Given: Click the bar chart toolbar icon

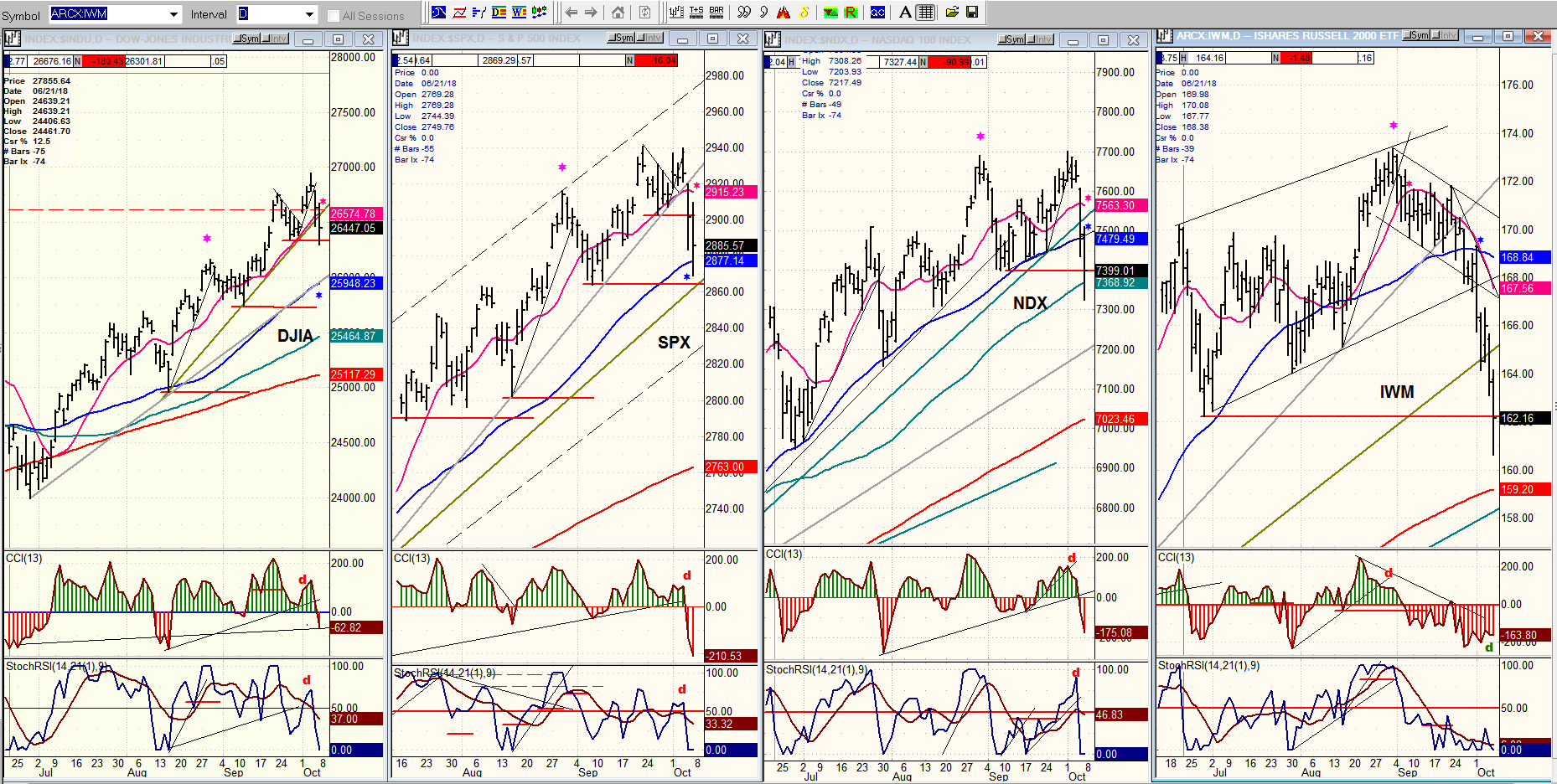Looking at the screenshot, I should click(x=676, y=13).
